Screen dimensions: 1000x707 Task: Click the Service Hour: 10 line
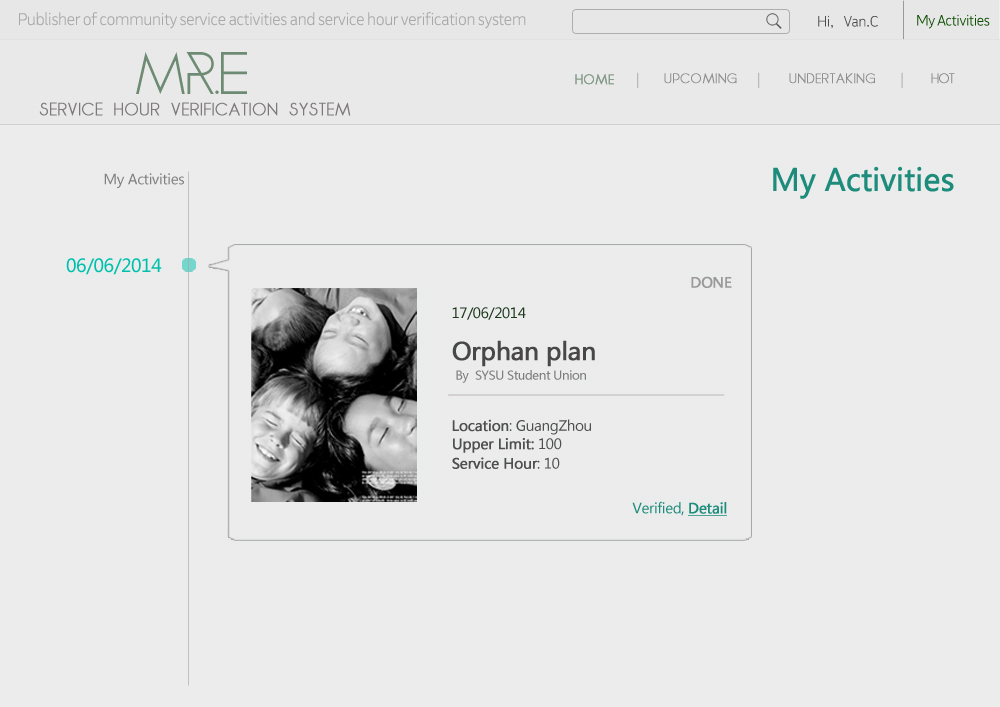click(505, 463)
